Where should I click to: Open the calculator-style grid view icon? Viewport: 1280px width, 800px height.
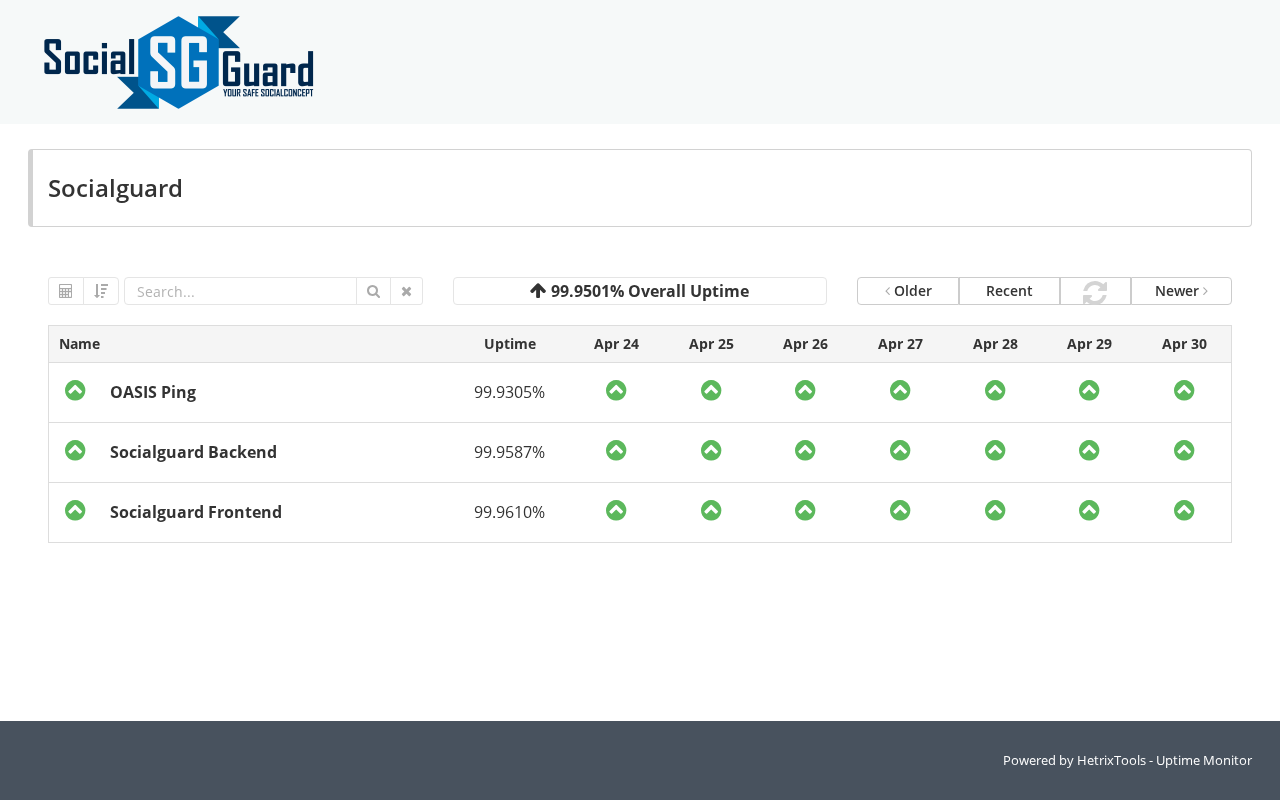(66, 291)
